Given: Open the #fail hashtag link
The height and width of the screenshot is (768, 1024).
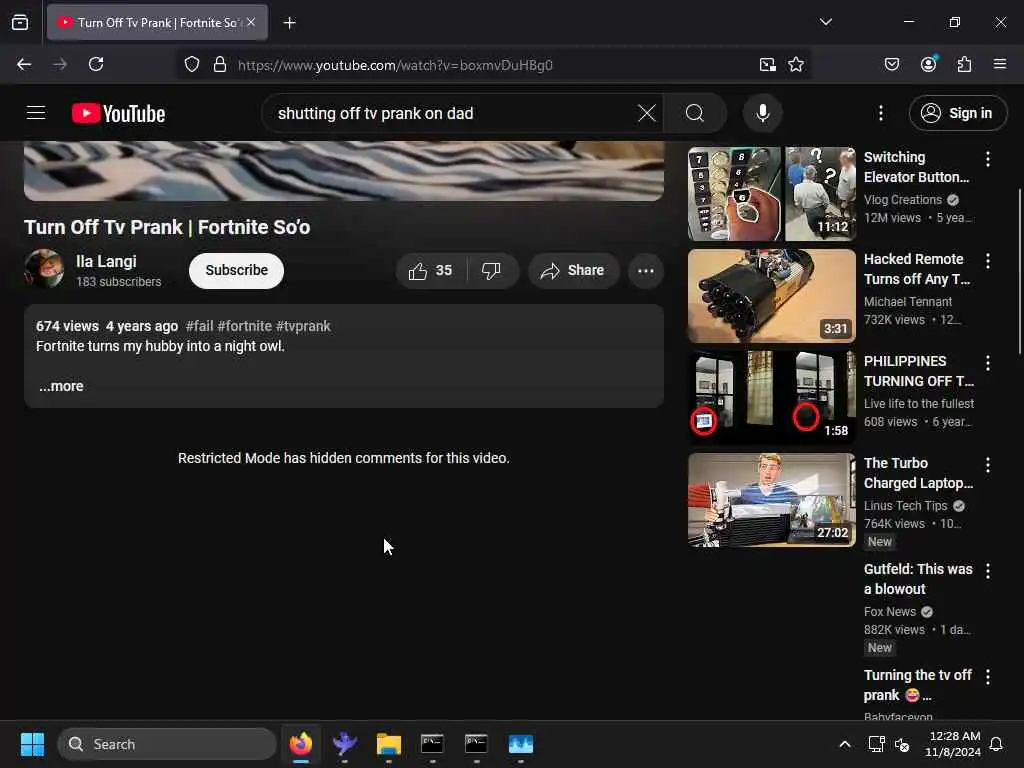Looking at the screenshot, I should pos(199,326).
